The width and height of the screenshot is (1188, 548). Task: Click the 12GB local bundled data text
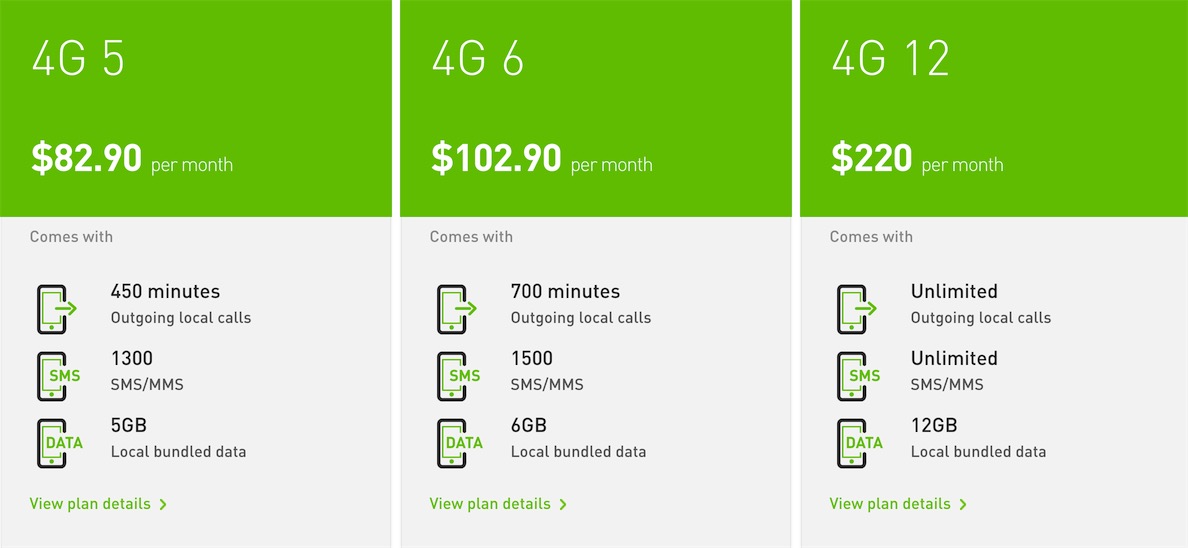977,438
